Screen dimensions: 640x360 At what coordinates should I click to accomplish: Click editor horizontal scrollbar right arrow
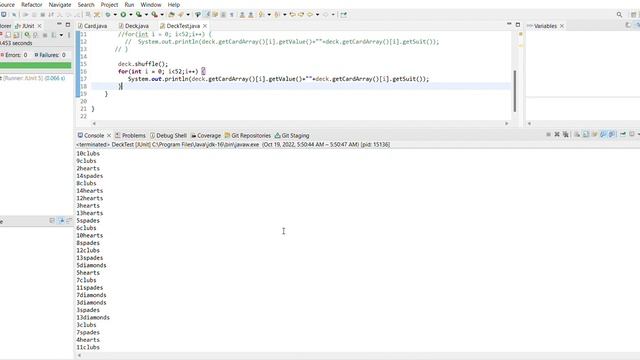pos(507,123)
